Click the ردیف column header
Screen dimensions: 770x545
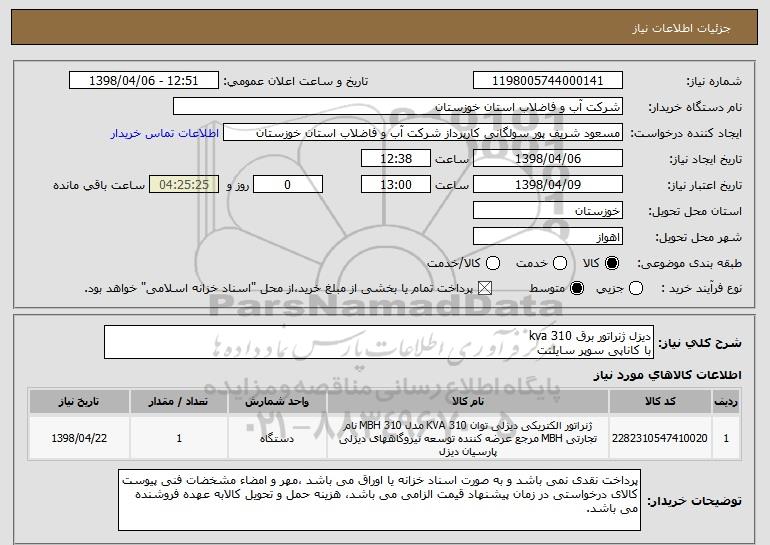click(x=726, y=402)
